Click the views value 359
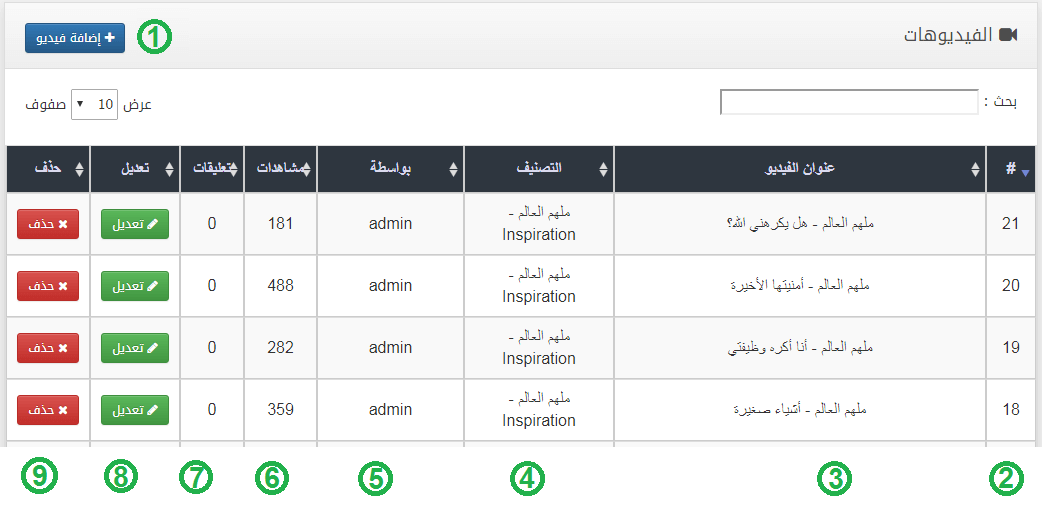Viewport: 1042px width, 522px height. point(280,410)
